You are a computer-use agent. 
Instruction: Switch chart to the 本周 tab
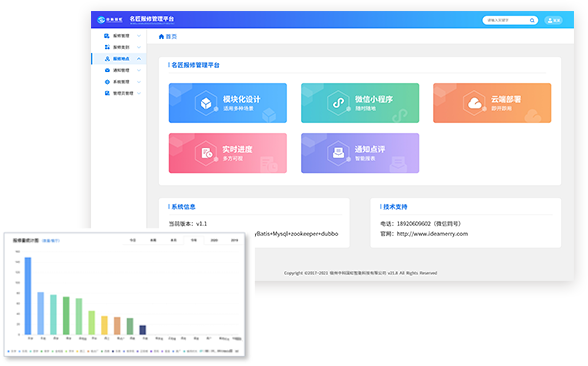pyautogui.click(x=153, y=240)
